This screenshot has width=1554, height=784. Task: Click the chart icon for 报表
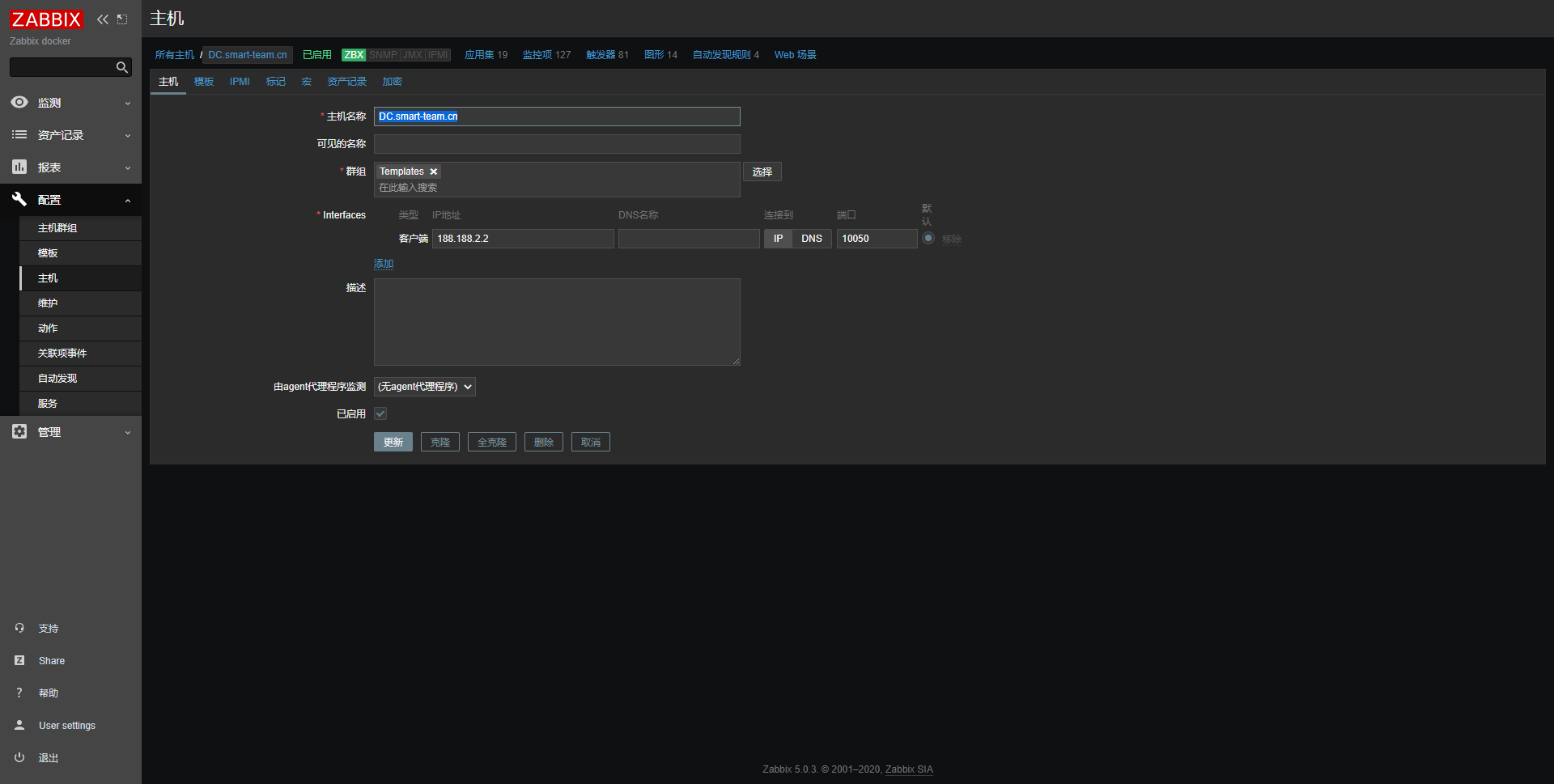coord(19,167)
